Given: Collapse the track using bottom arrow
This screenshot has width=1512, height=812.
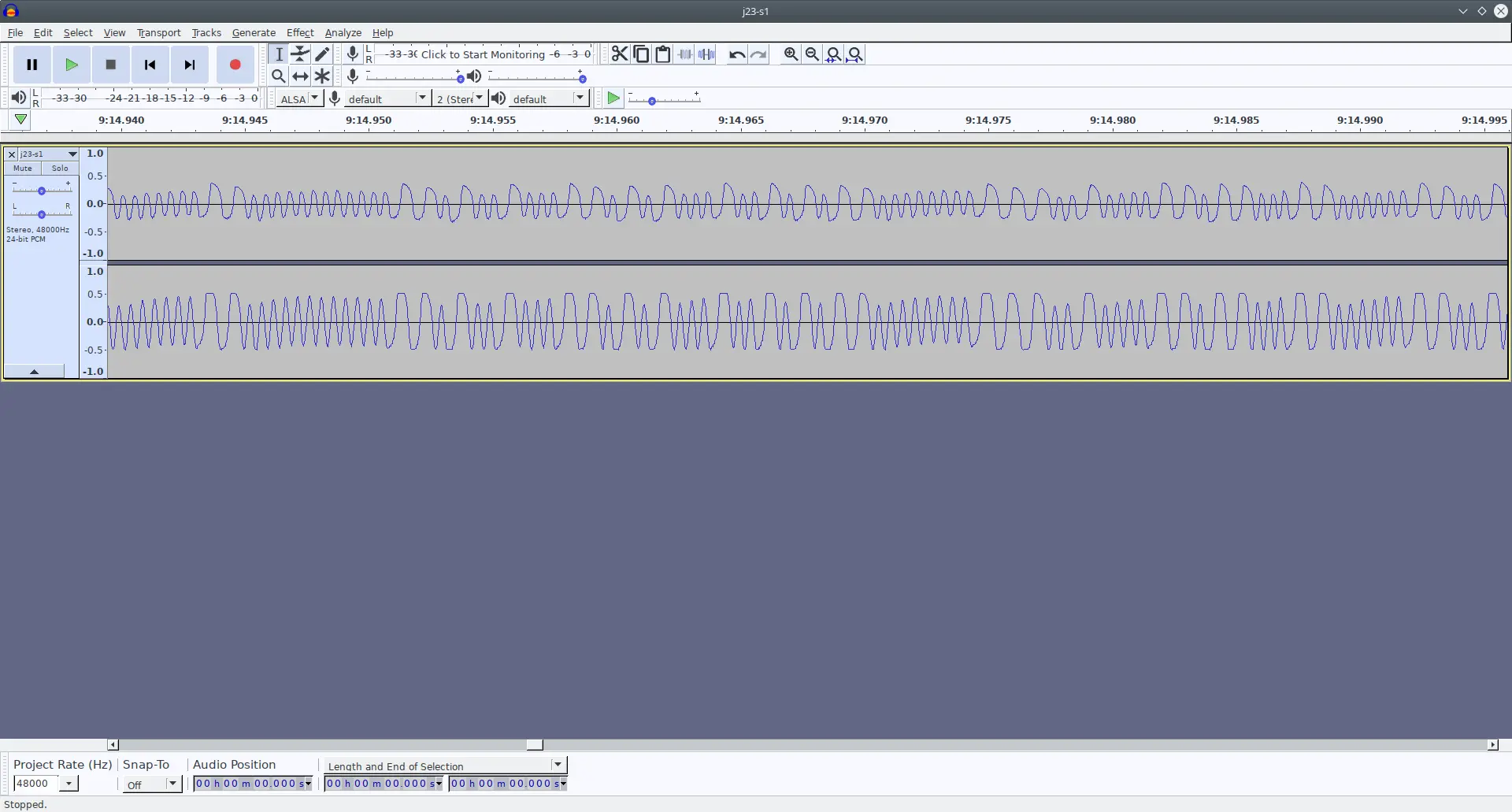Looking at the screenshot, I should pos(34,372).
